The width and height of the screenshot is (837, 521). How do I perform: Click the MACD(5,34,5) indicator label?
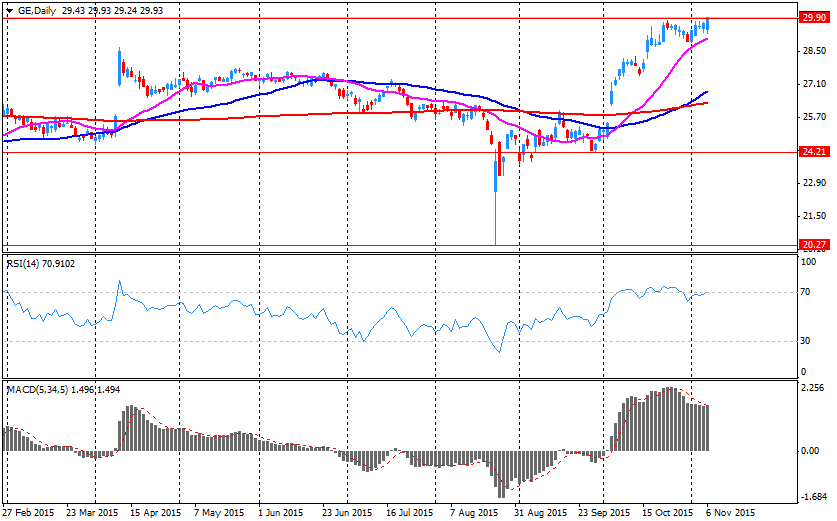click(x=64, y=390)
